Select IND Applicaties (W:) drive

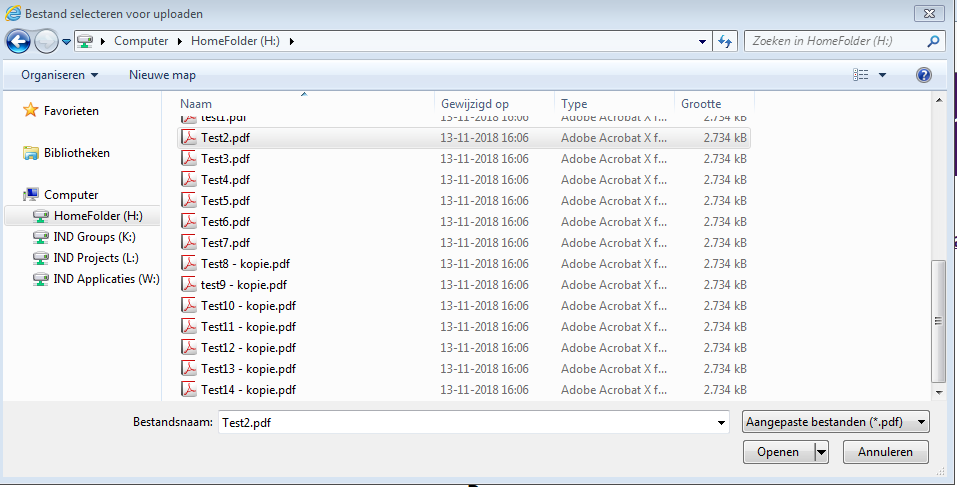106,279
